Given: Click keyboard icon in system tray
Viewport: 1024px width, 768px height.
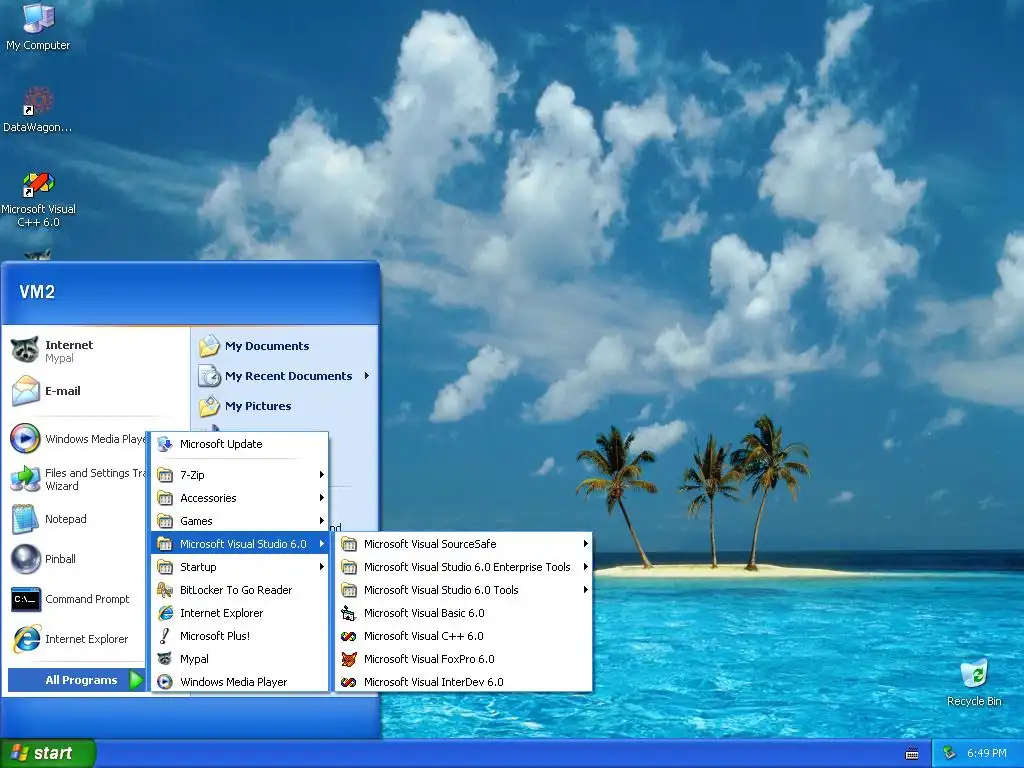Looking at the screenshot, I should (x=912, y=754).
